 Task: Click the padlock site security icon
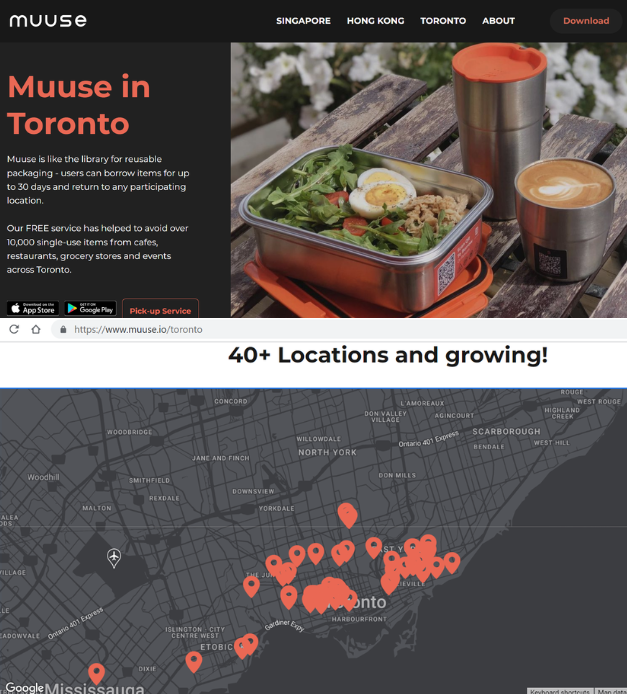[x=63, y=329]
